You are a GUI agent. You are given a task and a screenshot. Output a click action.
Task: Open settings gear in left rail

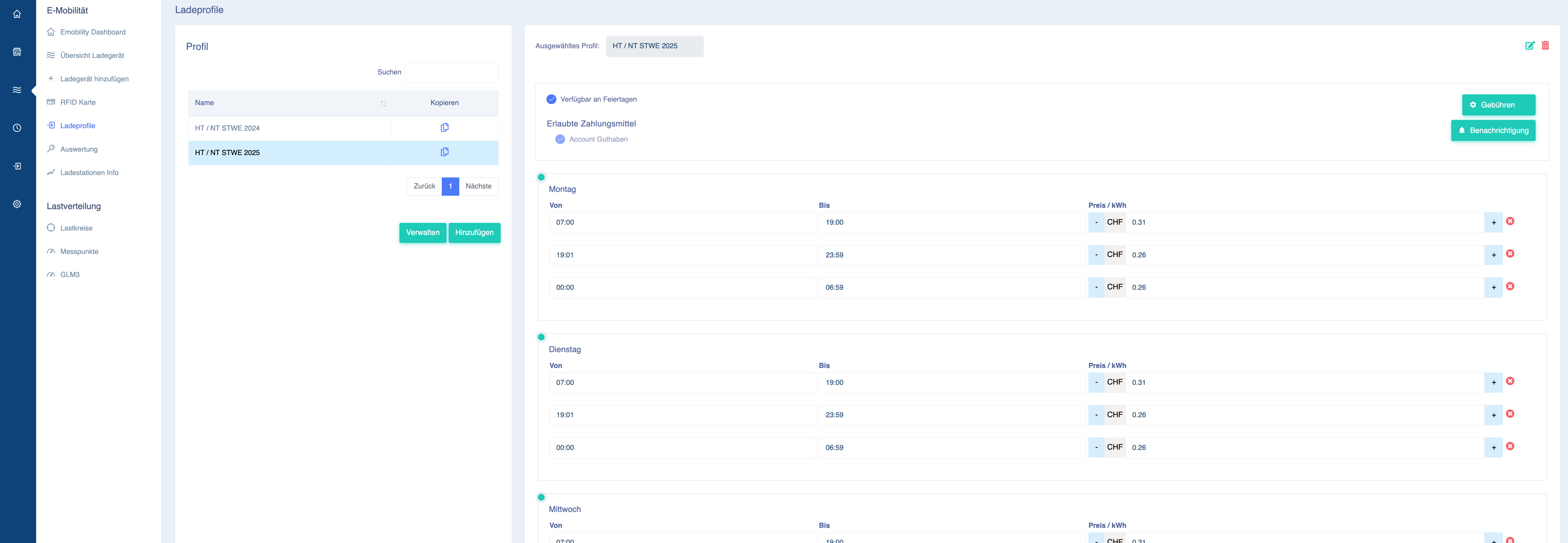click(17, 204)
